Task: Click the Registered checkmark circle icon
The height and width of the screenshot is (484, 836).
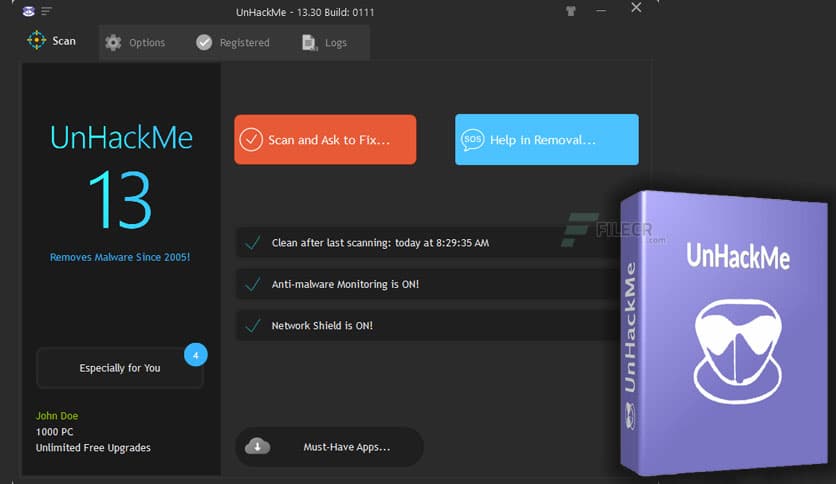Action: pos(204,43)
